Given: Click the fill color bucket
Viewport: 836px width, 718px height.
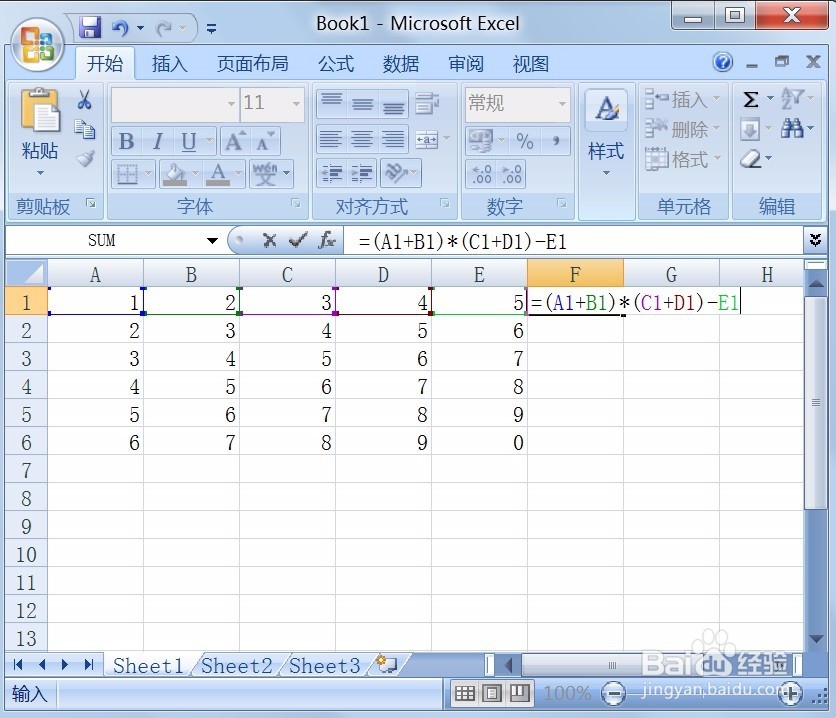Looking at the screenshot, I should click(174, 174).
